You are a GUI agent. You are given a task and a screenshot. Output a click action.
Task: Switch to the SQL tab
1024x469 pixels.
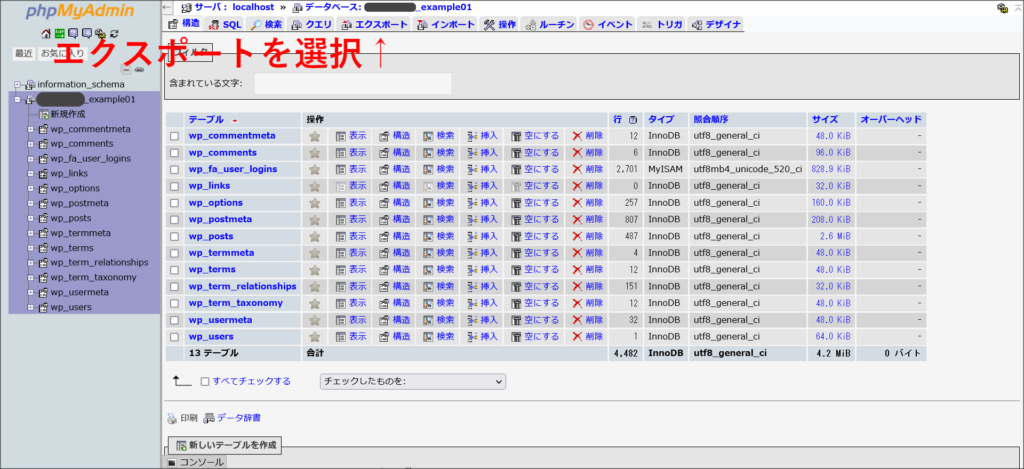coord(225,24)
